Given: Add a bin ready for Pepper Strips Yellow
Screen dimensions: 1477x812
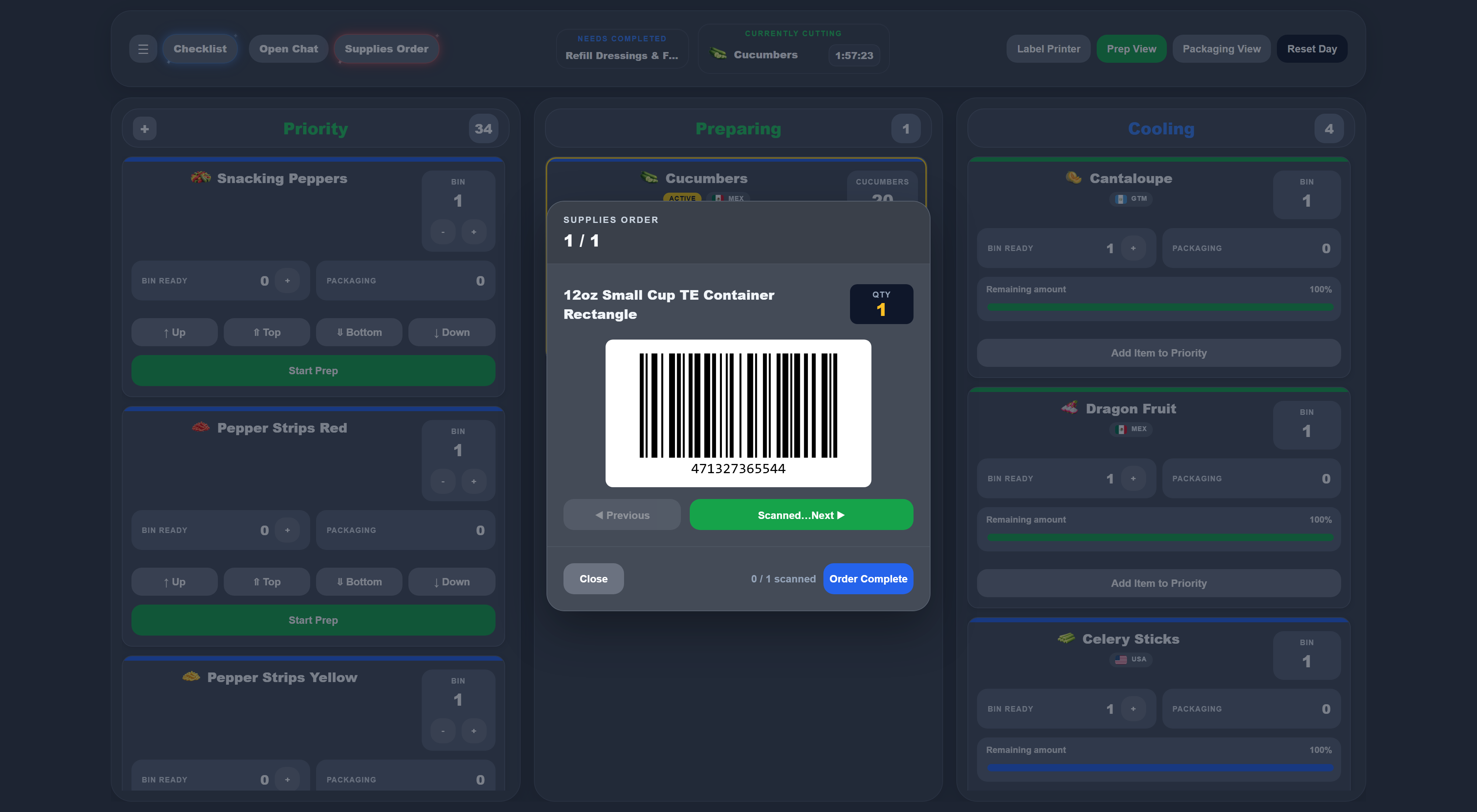Looking at the screenshot, I should pyautogui.click(x=287, y=780).
